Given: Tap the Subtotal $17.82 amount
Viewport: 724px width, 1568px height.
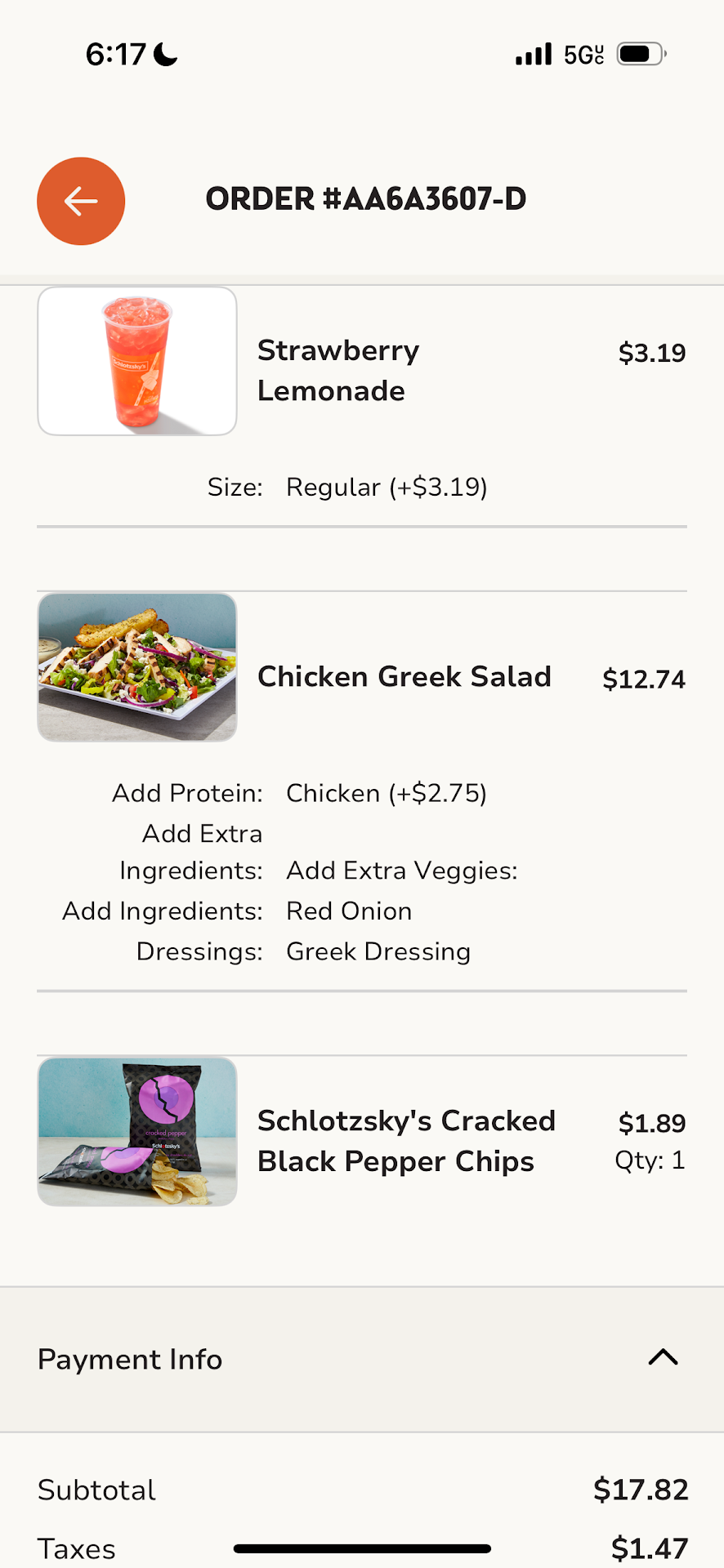Looking at the screenshot, I should [641, 1490].
